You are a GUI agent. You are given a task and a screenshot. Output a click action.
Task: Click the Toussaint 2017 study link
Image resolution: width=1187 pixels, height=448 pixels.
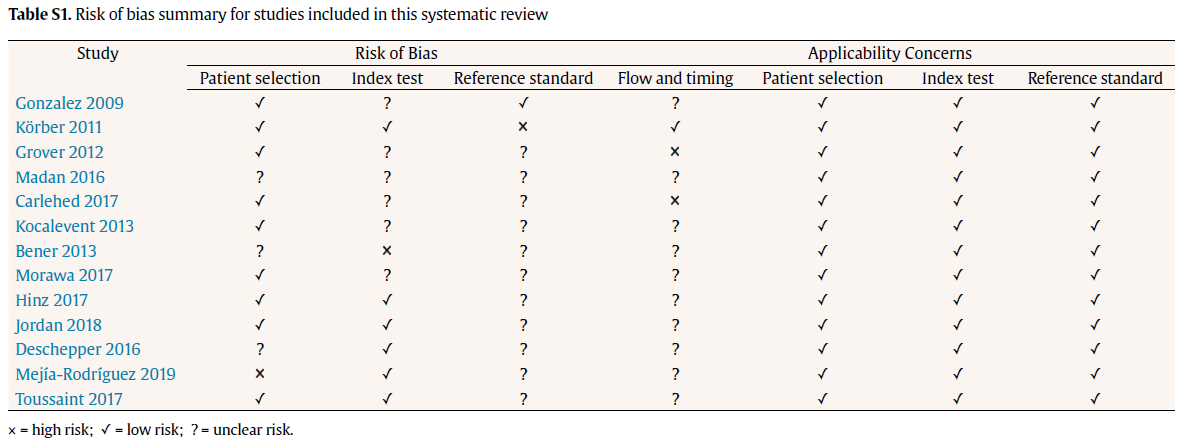[x=70, y=399]
